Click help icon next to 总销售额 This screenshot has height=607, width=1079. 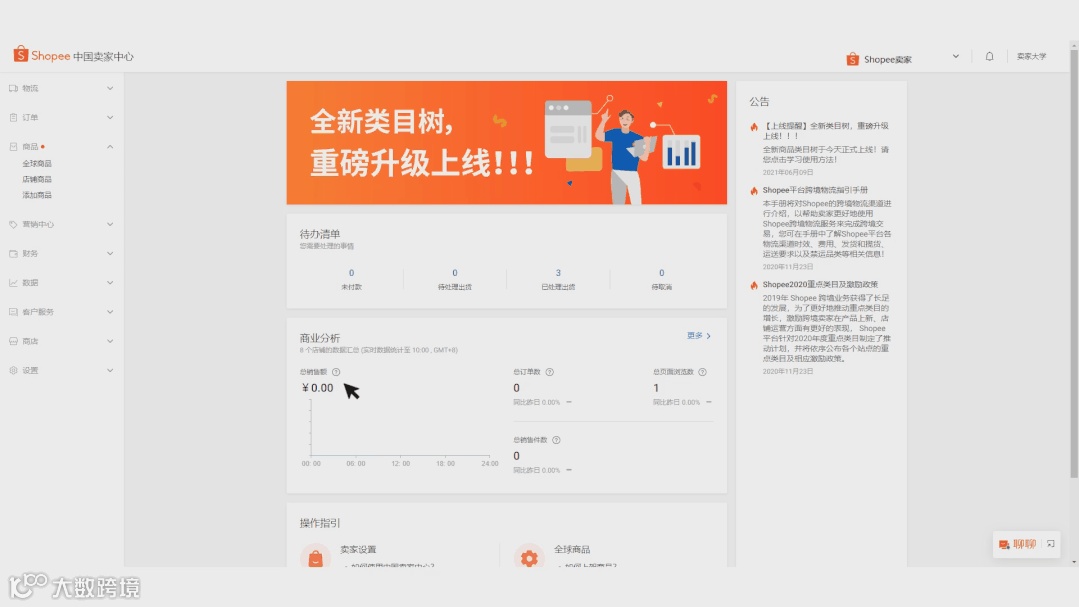(336, 372)
